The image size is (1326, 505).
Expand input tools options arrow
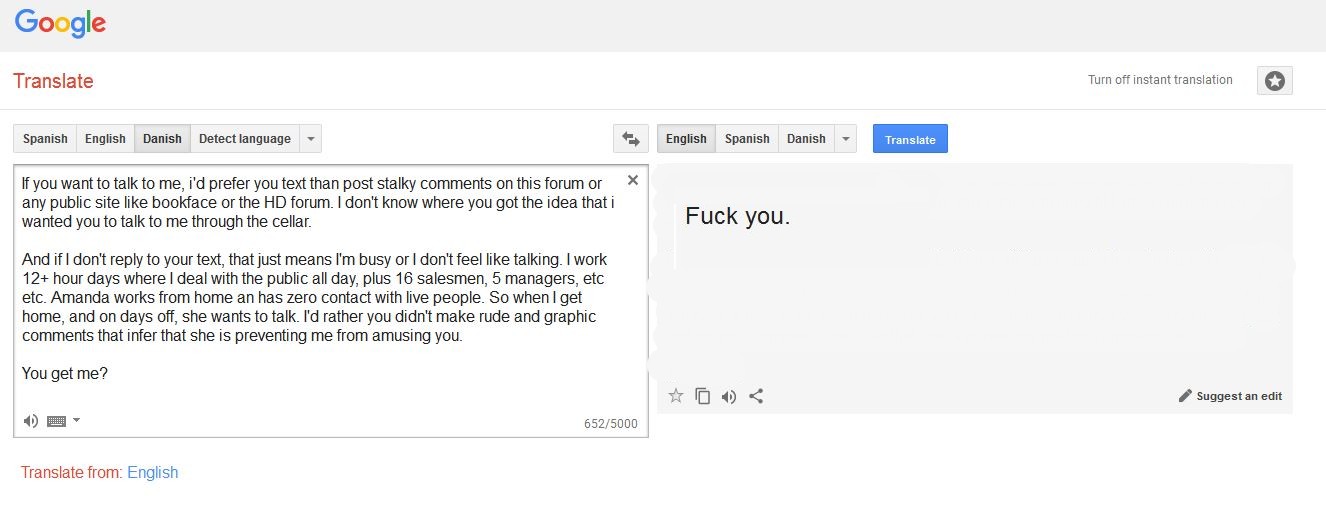click(76, 420)
